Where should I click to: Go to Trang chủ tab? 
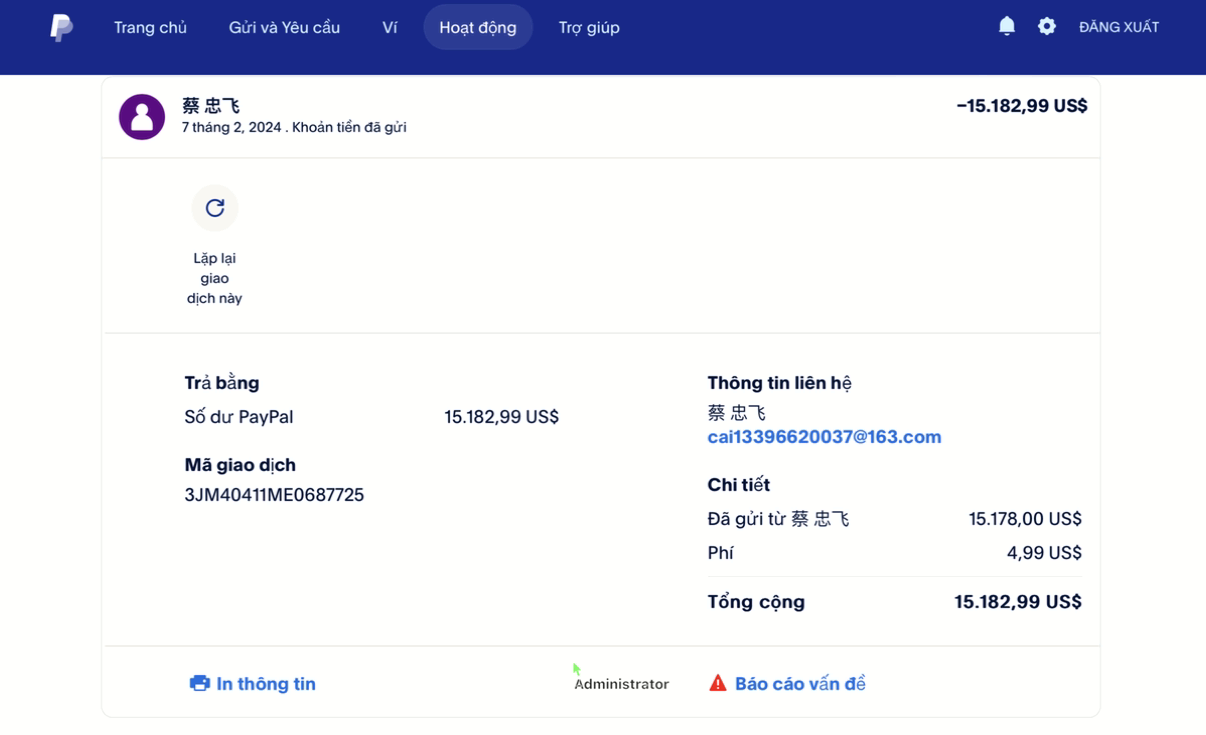(150, 27)
